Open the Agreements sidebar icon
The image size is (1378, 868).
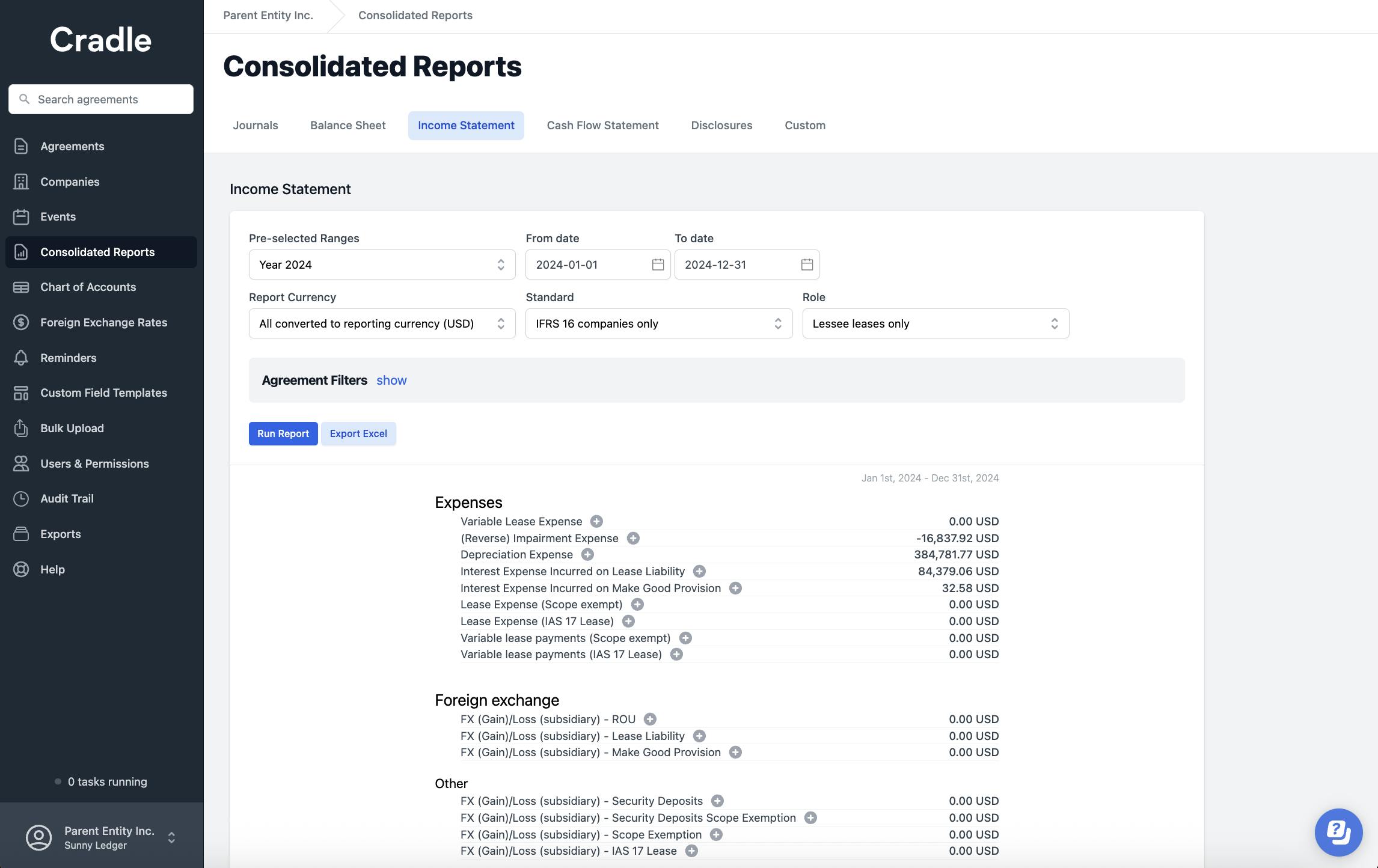(x=21, y=146)
